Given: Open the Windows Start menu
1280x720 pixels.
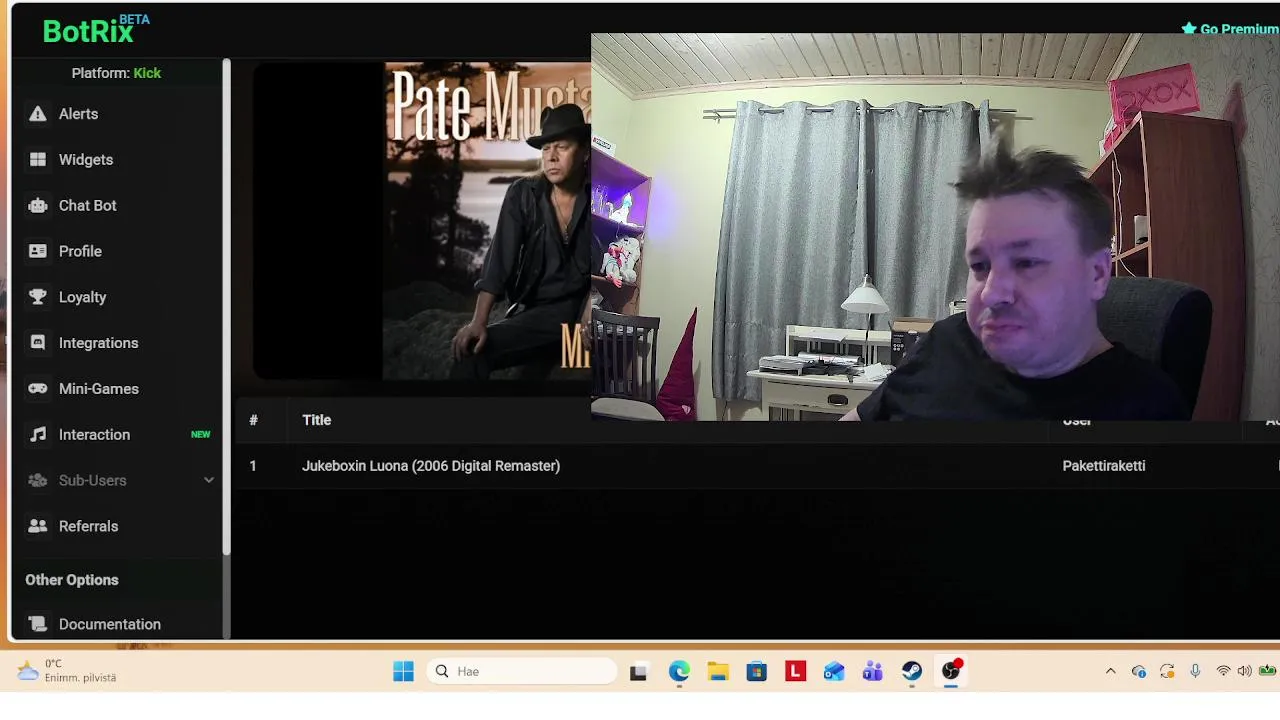Looking at the screenshot, I should coord(404,672).
